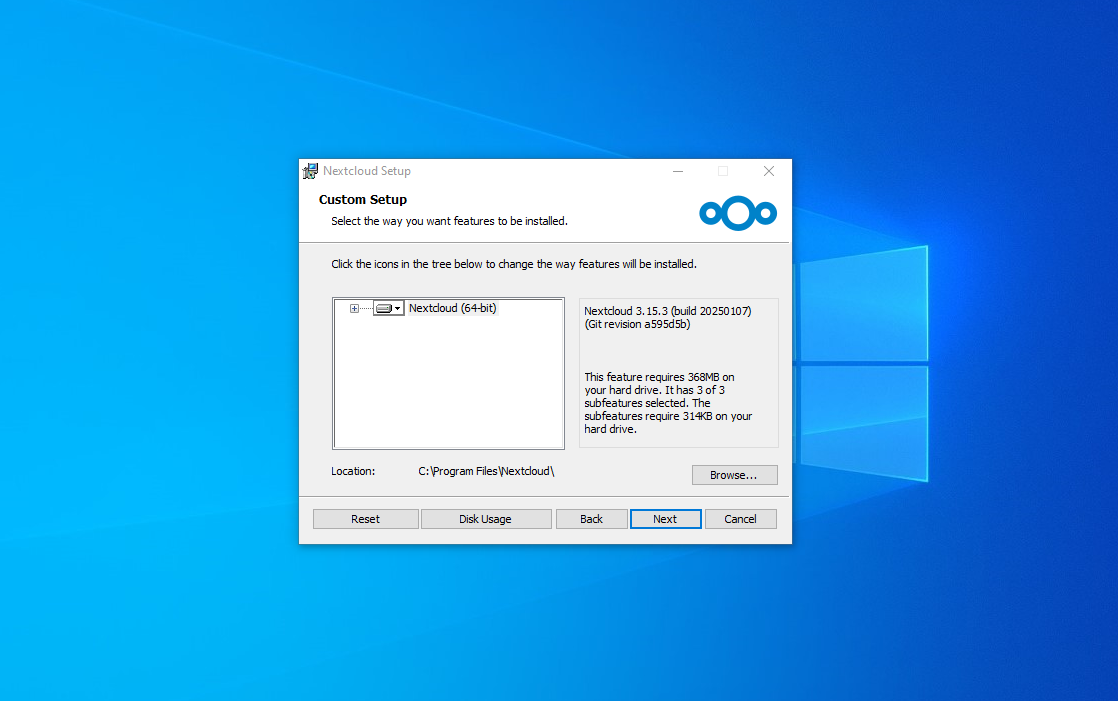
Task: Click the install path C:\Program Files\Nextcloud\
Action: [486, 471]
